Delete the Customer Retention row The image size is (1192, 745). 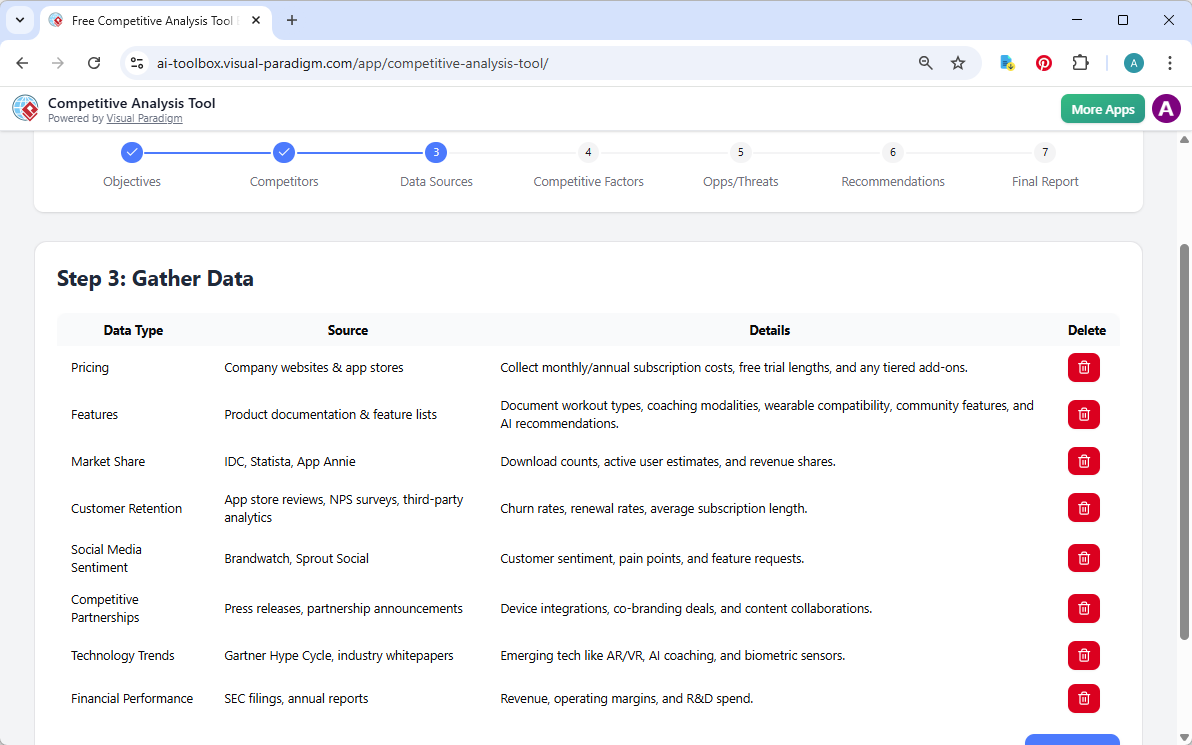[x=1083, y=507]
